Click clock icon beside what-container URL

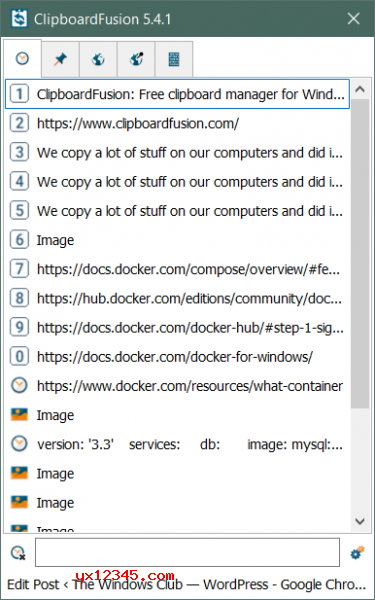pos(19,386)
